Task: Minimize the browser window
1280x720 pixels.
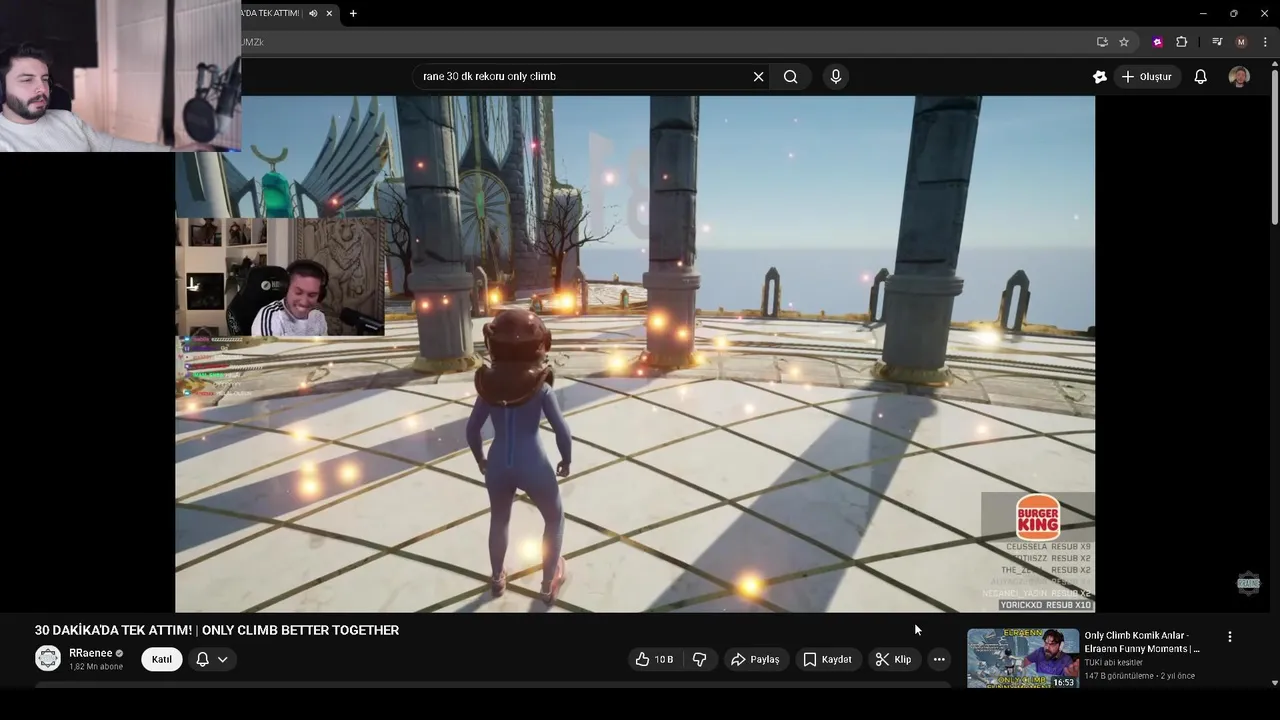Action: [x=1202, y=13]
